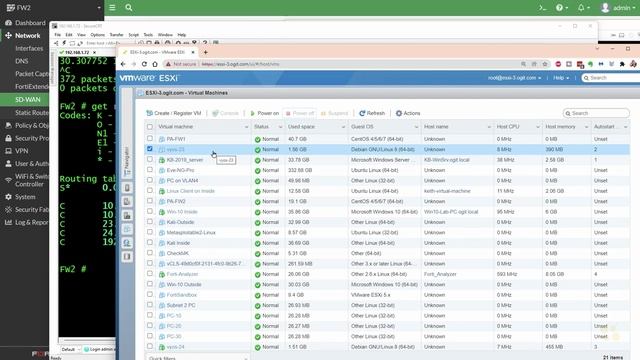Image resolution: width=640 pixels, height=360 pixels.
Task: Check the PC on VLAN4 row checkbox
Action: 150,180
